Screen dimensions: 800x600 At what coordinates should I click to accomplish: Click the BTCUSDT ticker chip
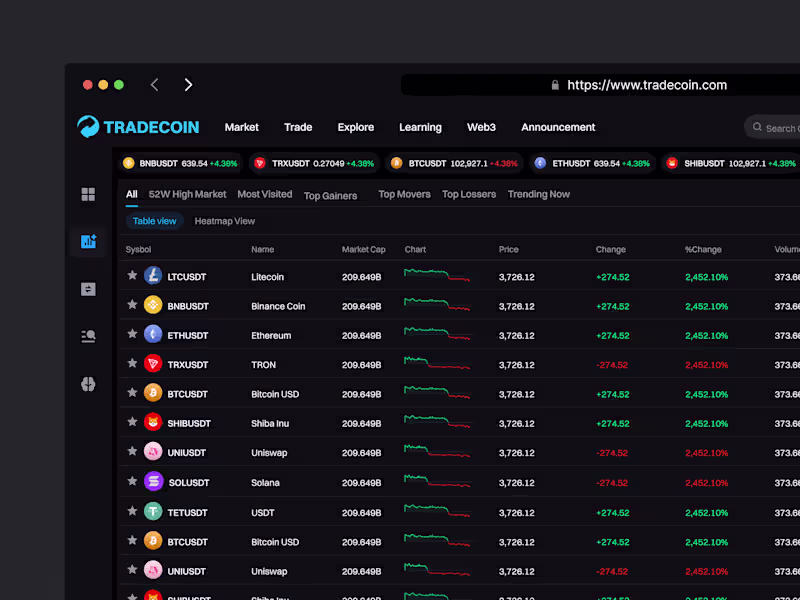point(454,163)
